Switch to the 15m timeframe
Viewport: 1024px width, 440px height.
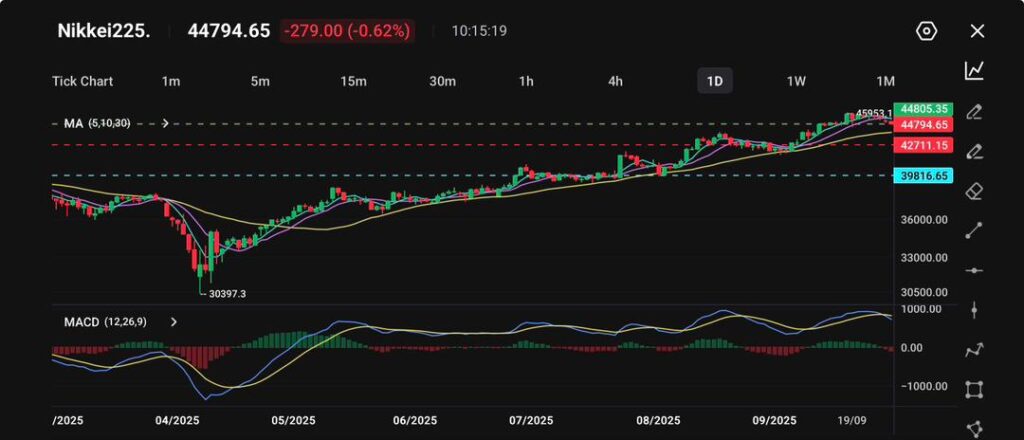(x=352, y=81)
